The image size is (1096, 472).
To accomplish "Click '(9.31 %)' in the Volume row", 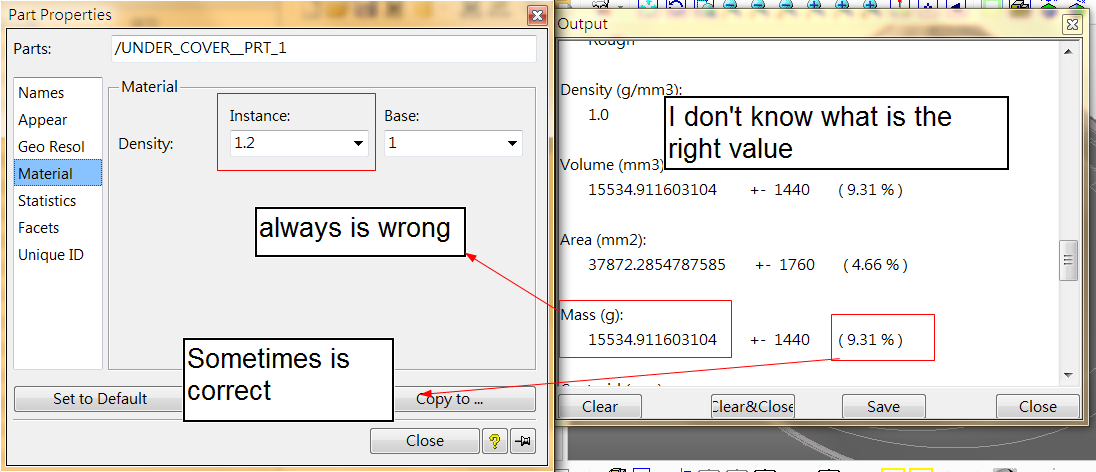I will pyautogui.click(x=870, y=189).
